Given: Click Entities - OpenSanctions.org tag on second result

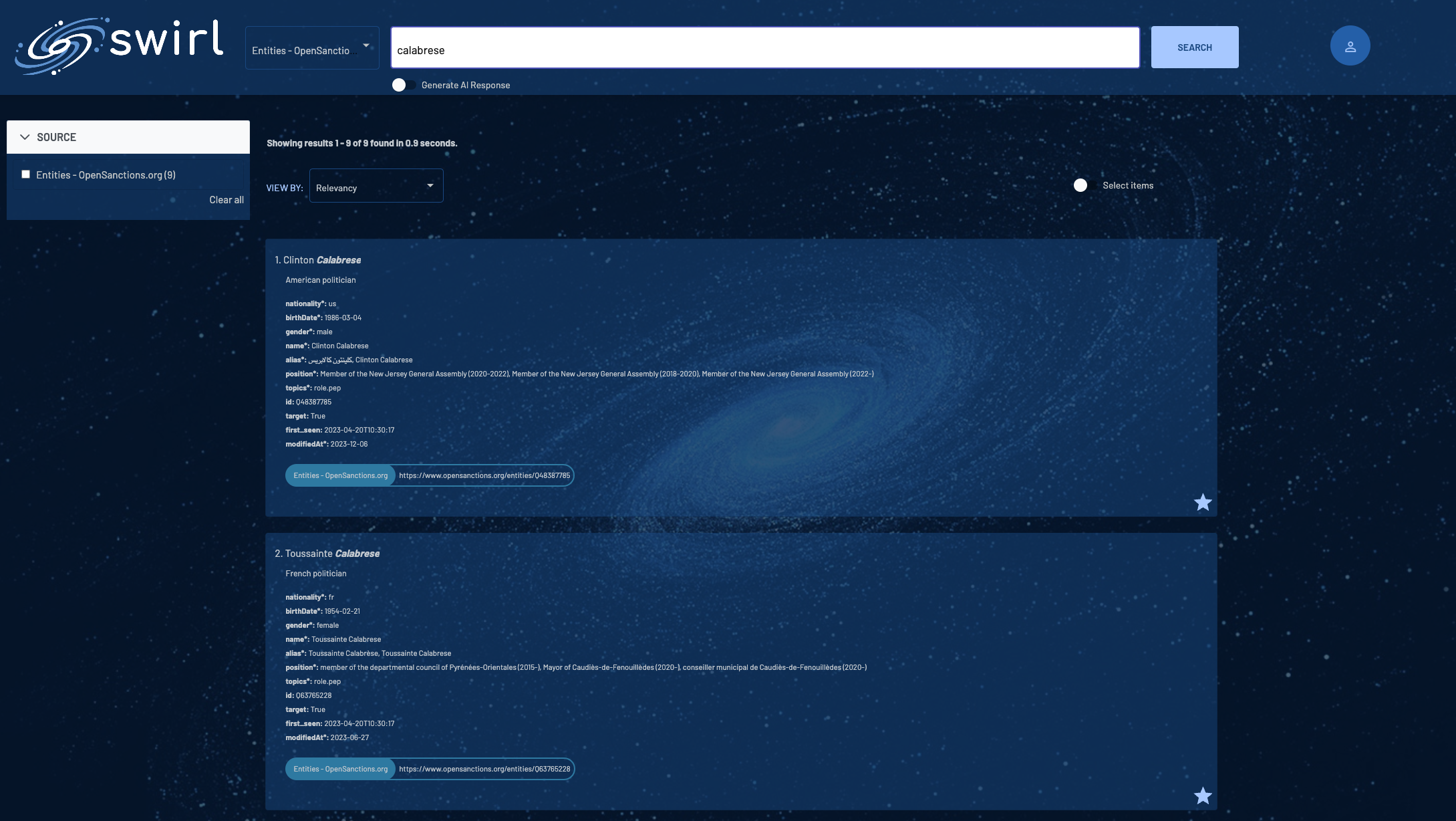Looking at the screenshot, I should point(340,769).
